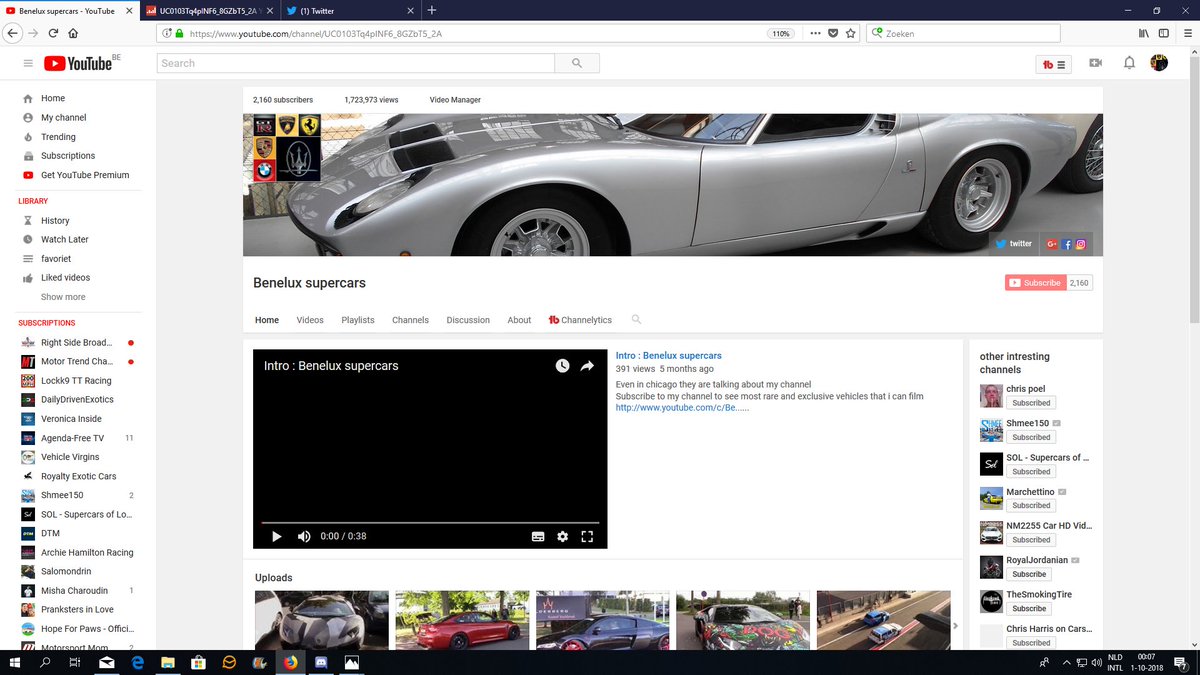Open the Discussion tab

468,320
